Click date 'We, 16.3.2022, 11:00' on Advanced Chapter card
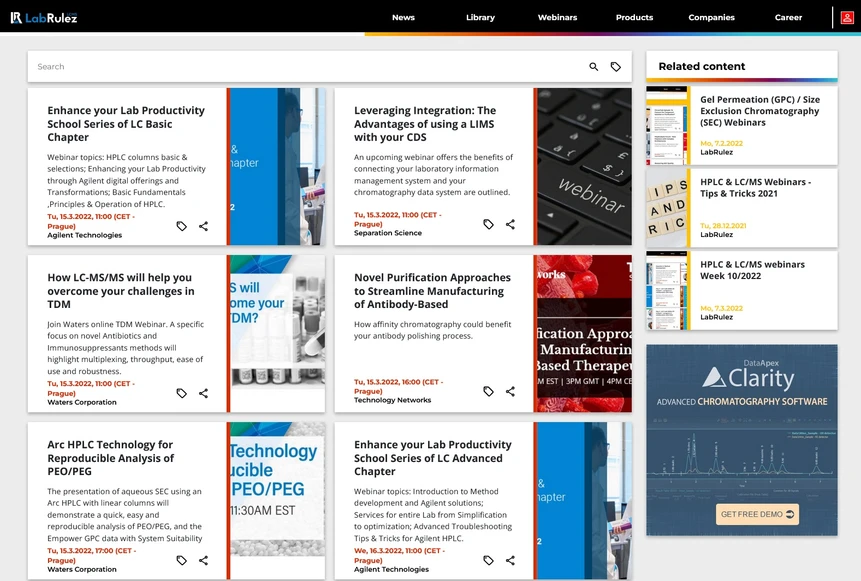 (x=399, y=555)
